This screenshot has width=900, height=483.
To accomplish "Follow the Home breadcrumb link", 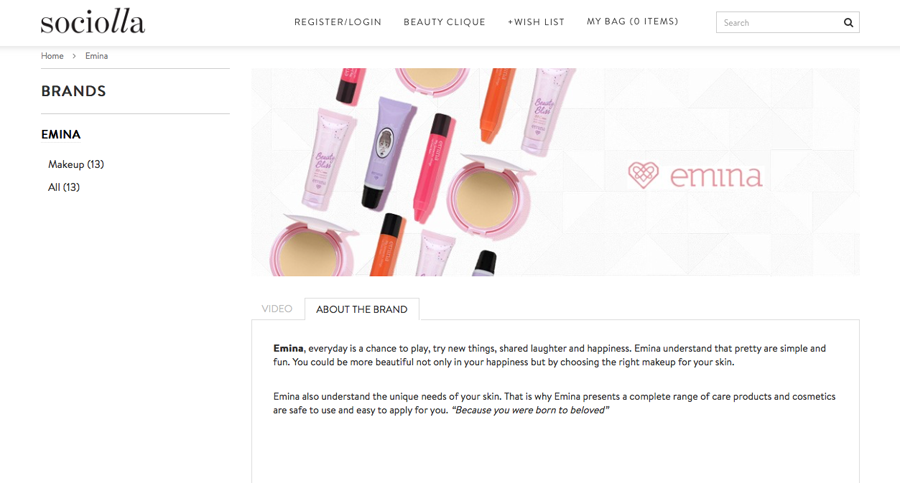I will click(x=52, y=56).
